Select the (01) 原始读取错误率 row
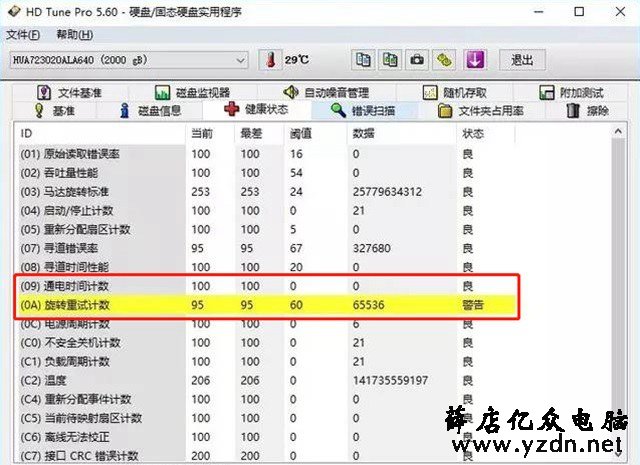640x465 pixels. 265,154
